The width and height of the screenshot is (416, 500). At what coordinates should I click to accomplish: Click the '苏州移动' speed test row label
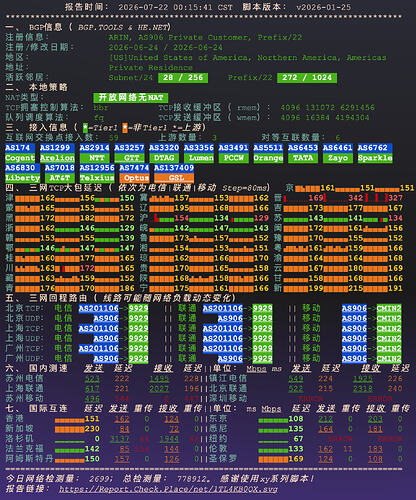click(x=24, y=398)
